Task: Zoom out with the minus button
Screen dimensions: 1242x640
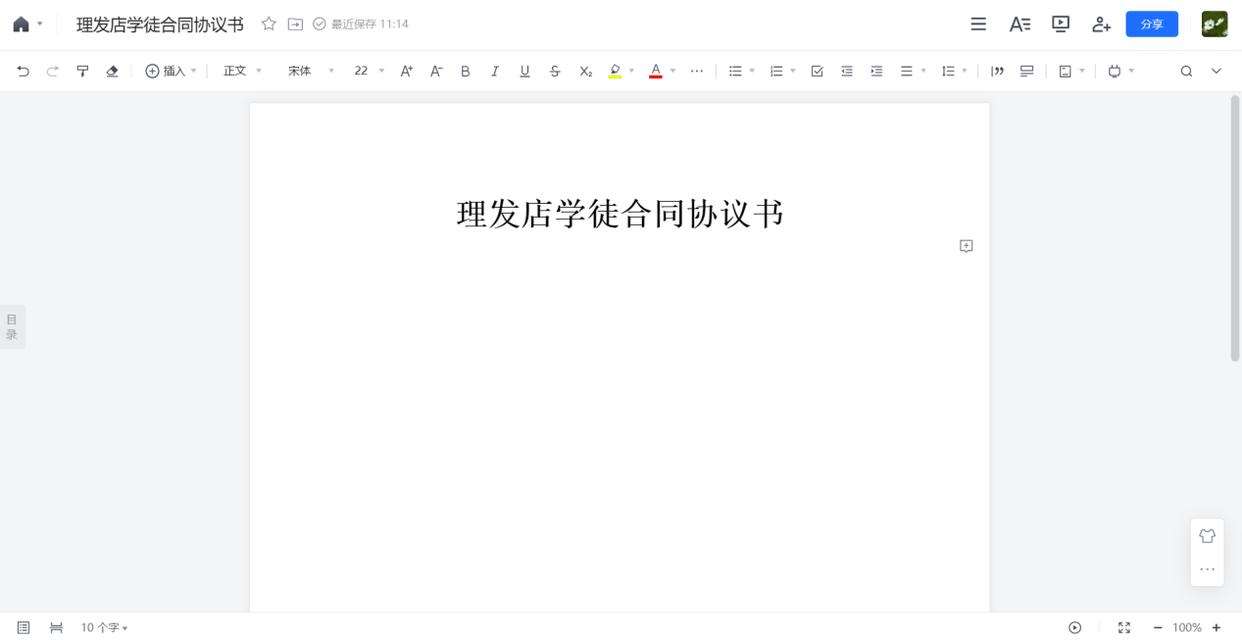Action: (1158, 627)
